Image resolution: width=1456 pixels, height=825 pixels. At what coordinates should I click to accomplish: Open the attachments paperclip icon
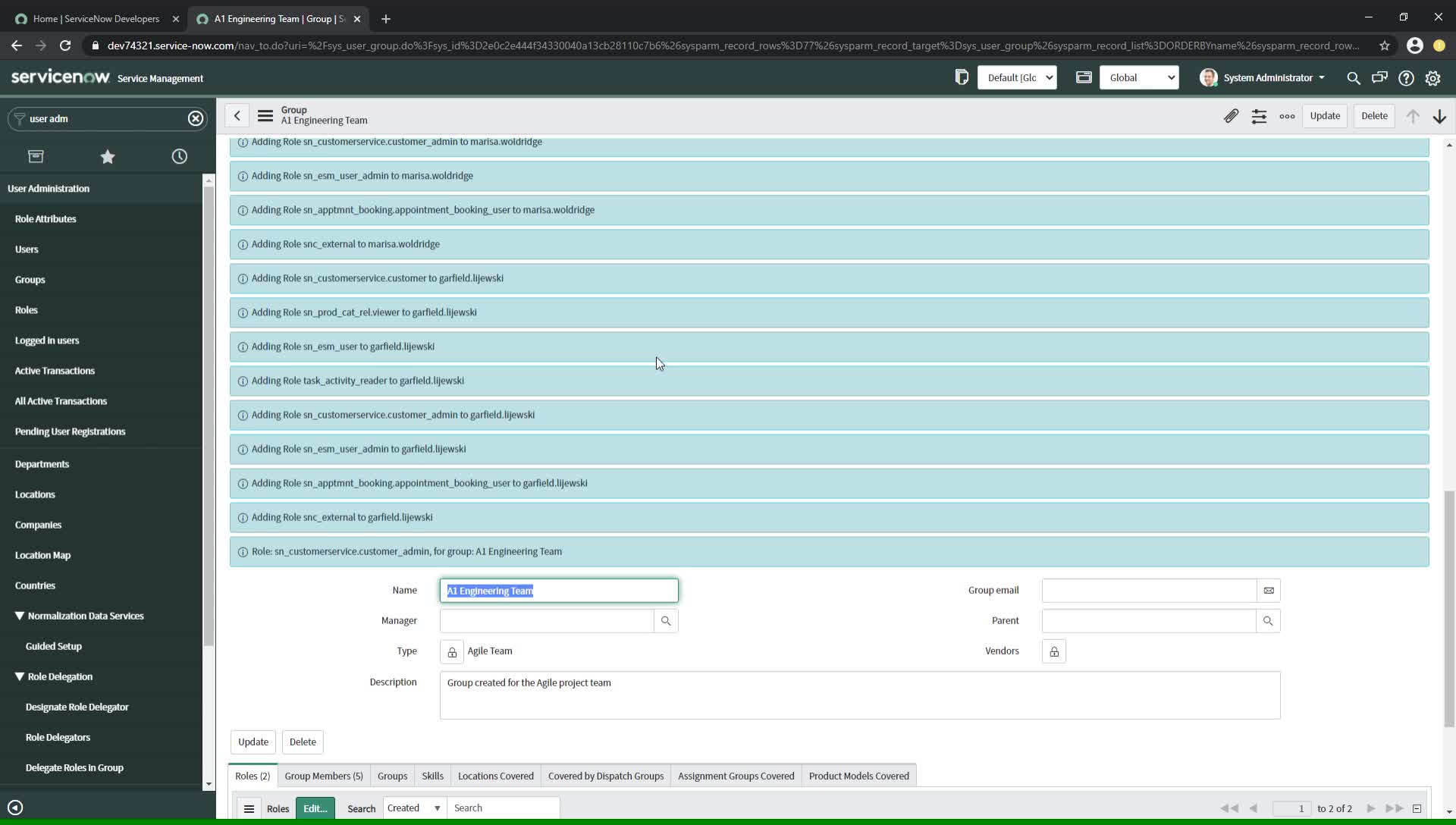tap(1231, 116)
